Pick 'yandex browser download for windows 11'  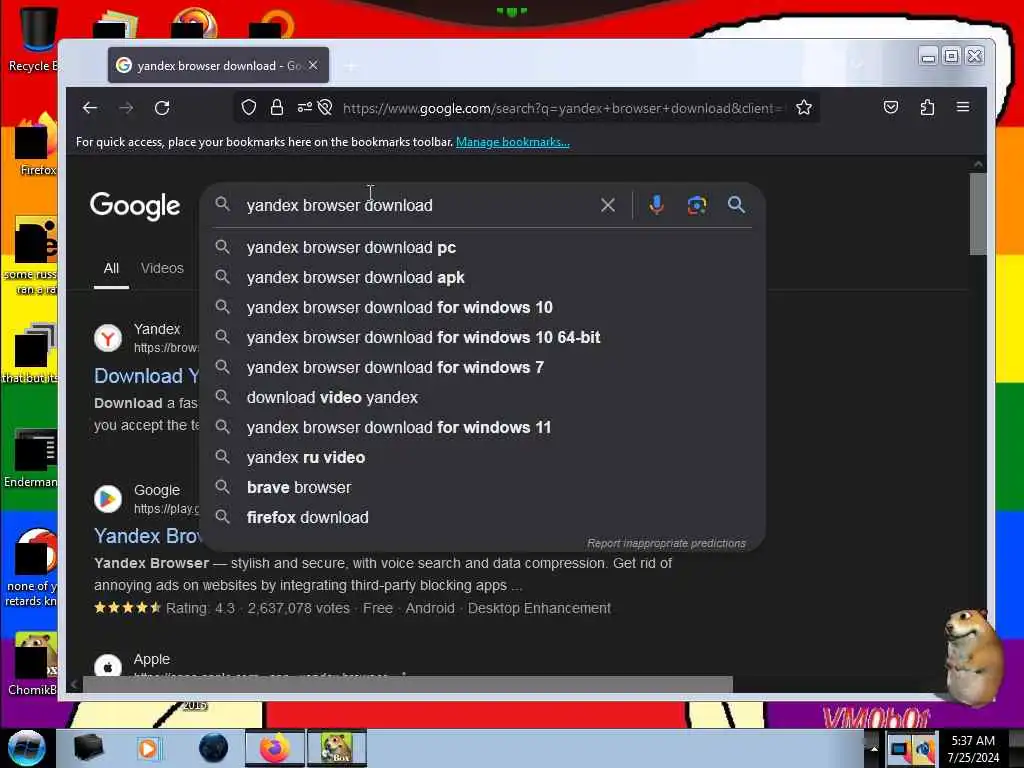tap(483, 428)
